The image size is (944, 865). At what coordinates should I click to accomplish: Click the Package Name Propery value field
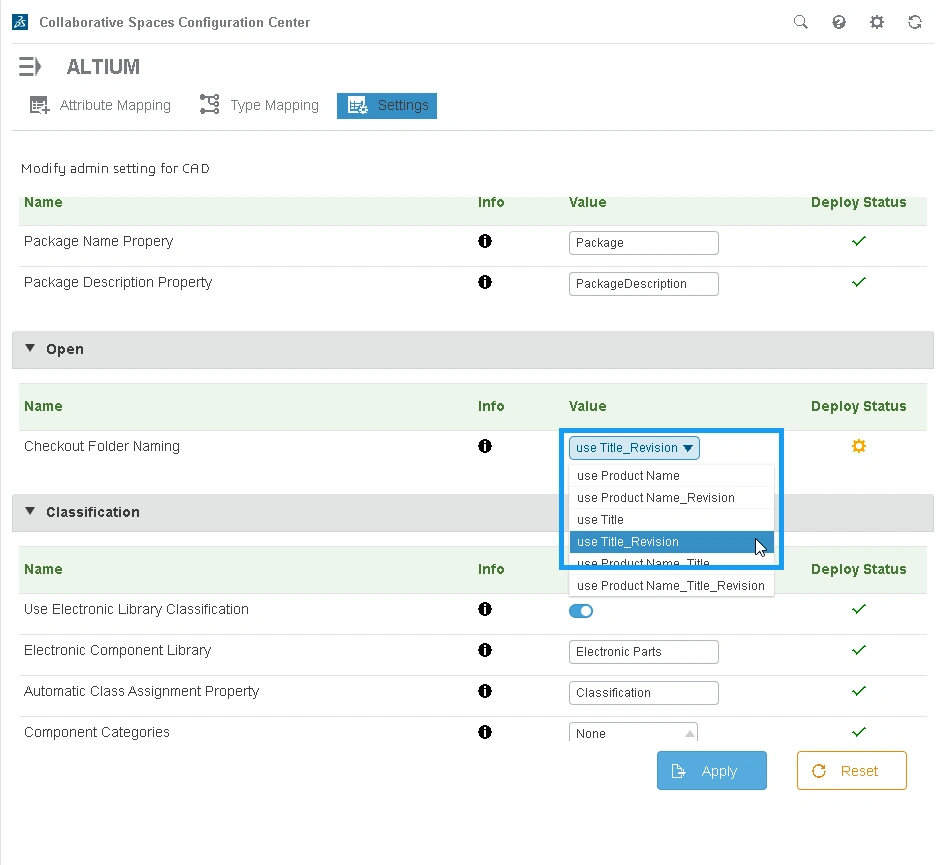tap(644, 243)
